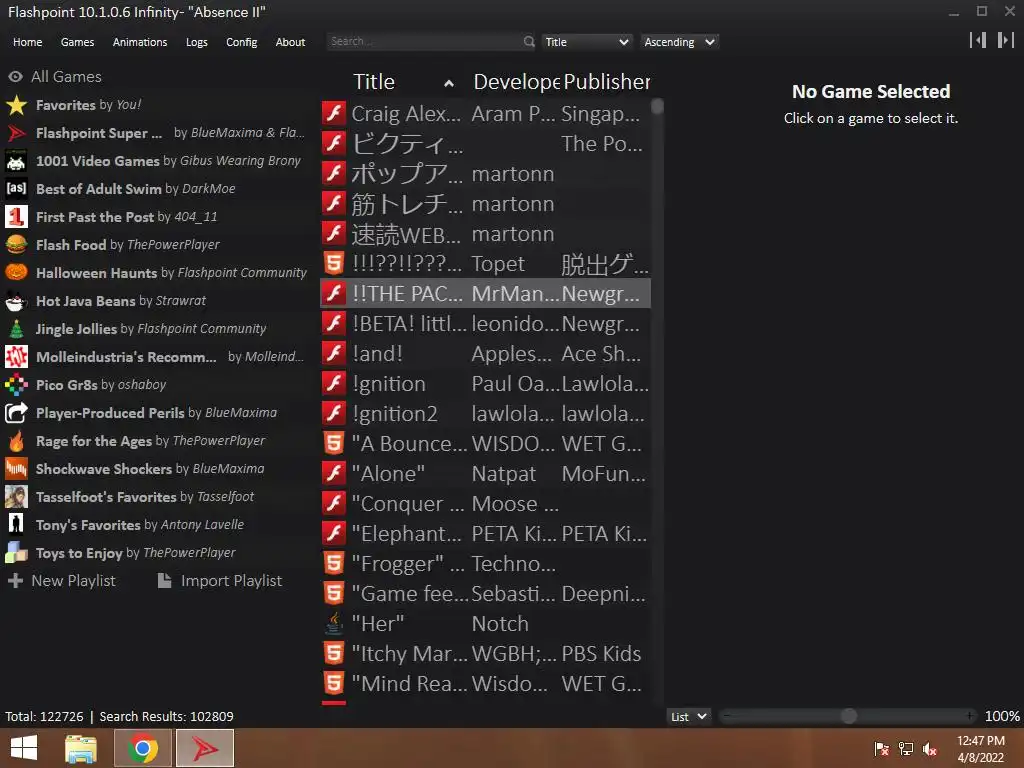The width and height of the screenshot is (1024, 768).
Task: Click the First Past the Post icon
Action: click(16, 217)
